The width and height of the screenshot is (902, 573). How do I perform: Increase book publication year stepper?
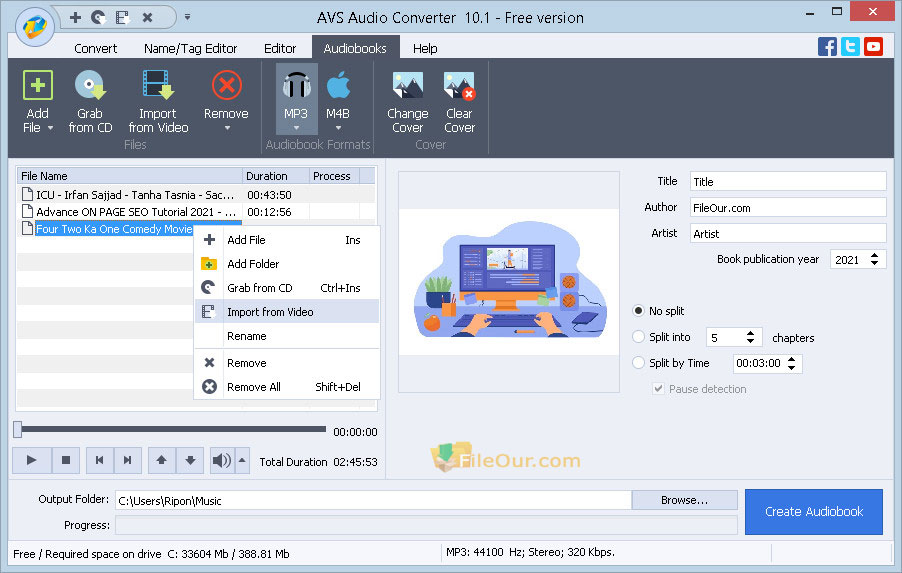coord(874,255)
